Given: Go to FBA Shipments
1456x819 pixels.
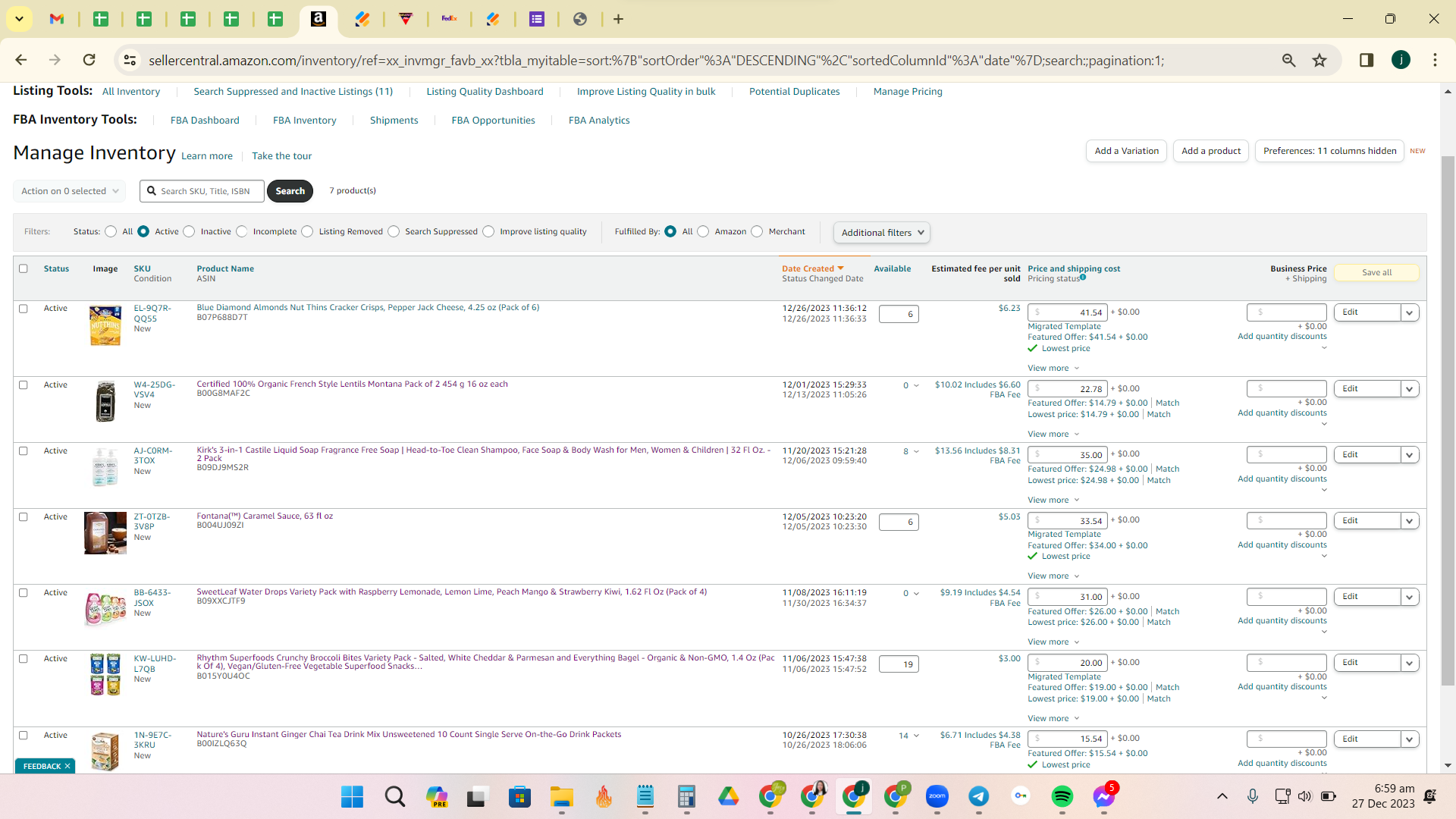Looking at the screenshot, I should pyautogui.click(x=394, y=121).
